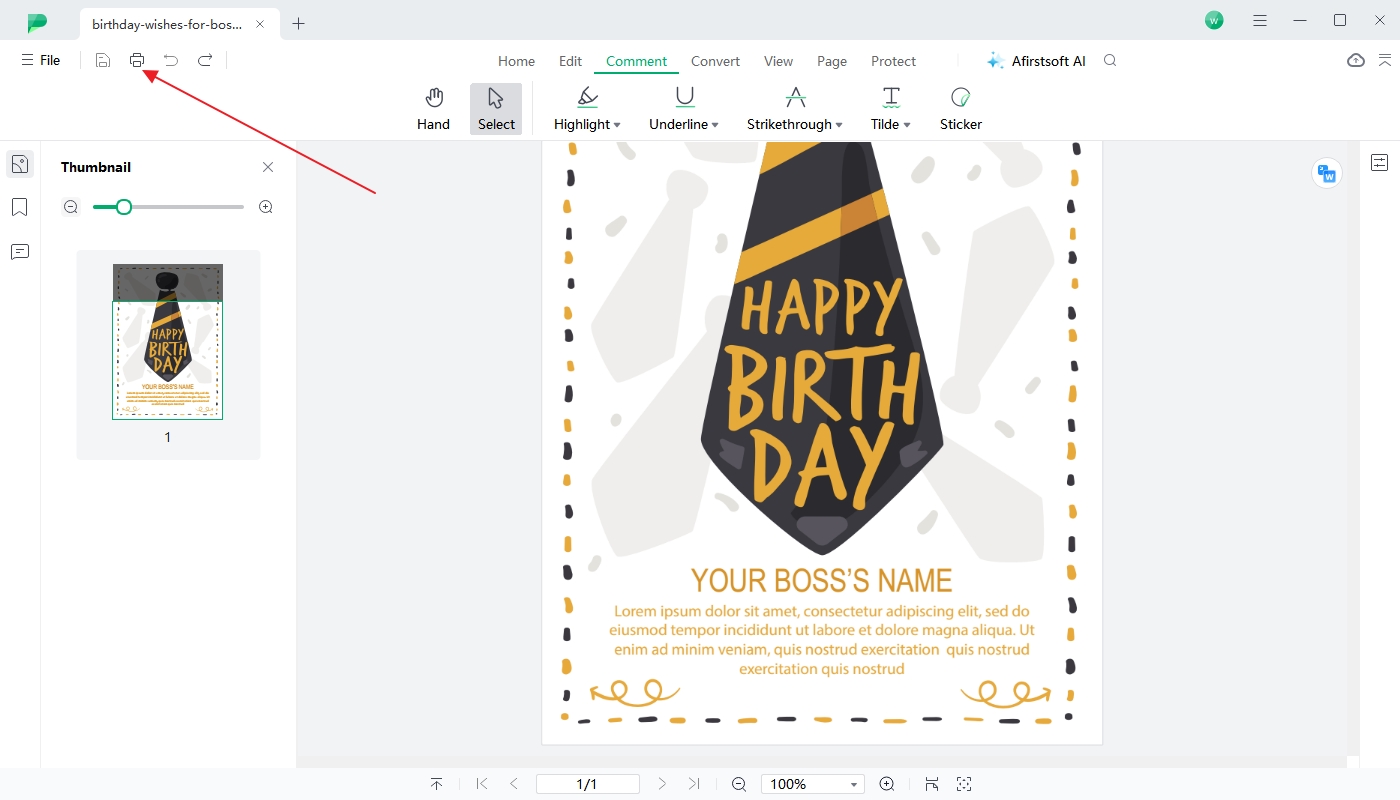Switch to the Comment tab
This screenshot has height=800, width=1400.
click(x=636, y=61)
